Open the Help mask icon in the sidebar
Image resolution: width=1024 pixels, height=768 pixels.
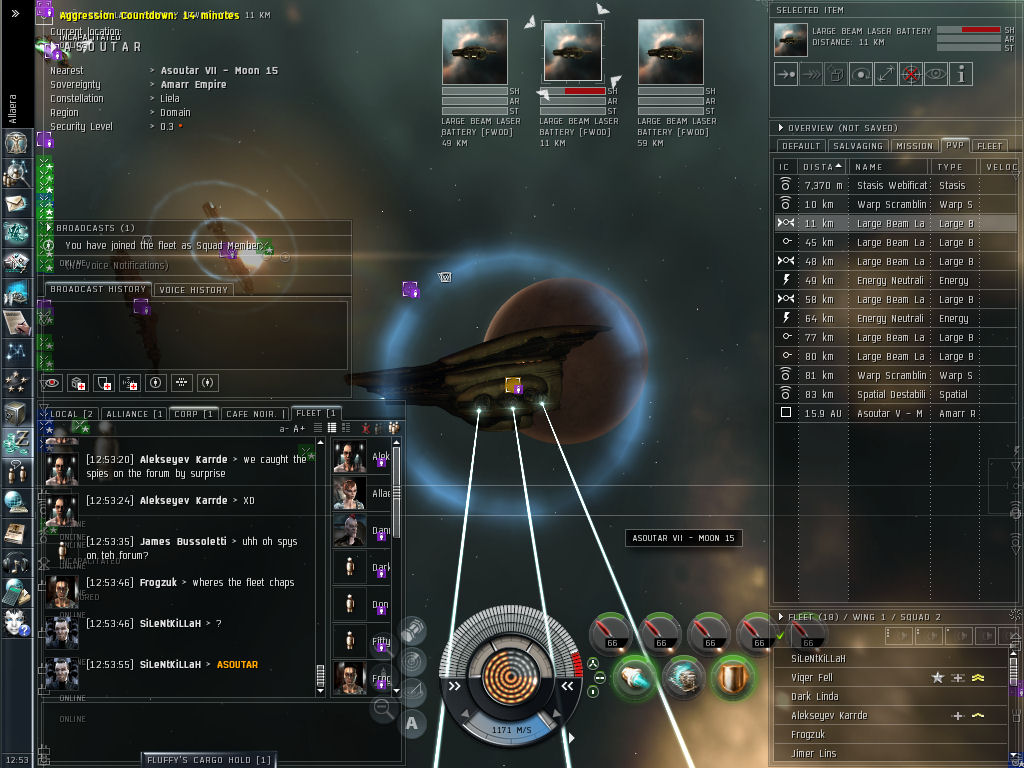16,622
